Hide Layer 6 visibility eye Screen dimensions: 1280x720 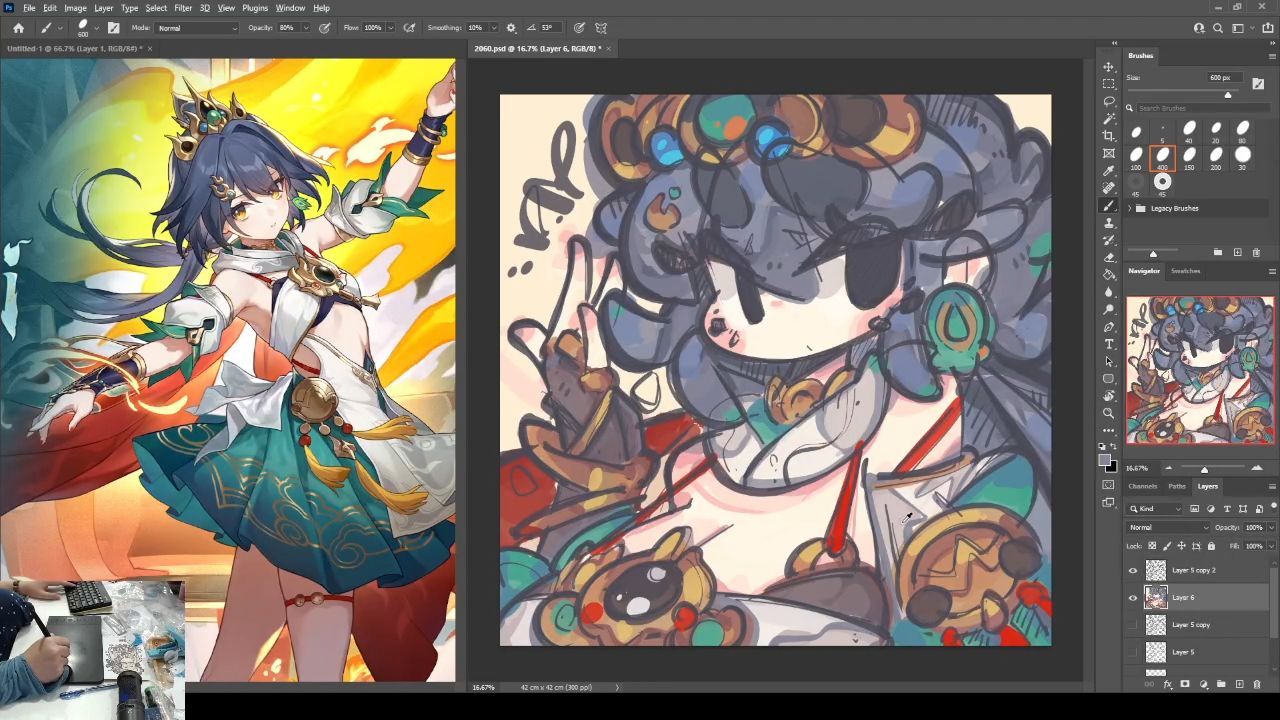pos(1133,598)
